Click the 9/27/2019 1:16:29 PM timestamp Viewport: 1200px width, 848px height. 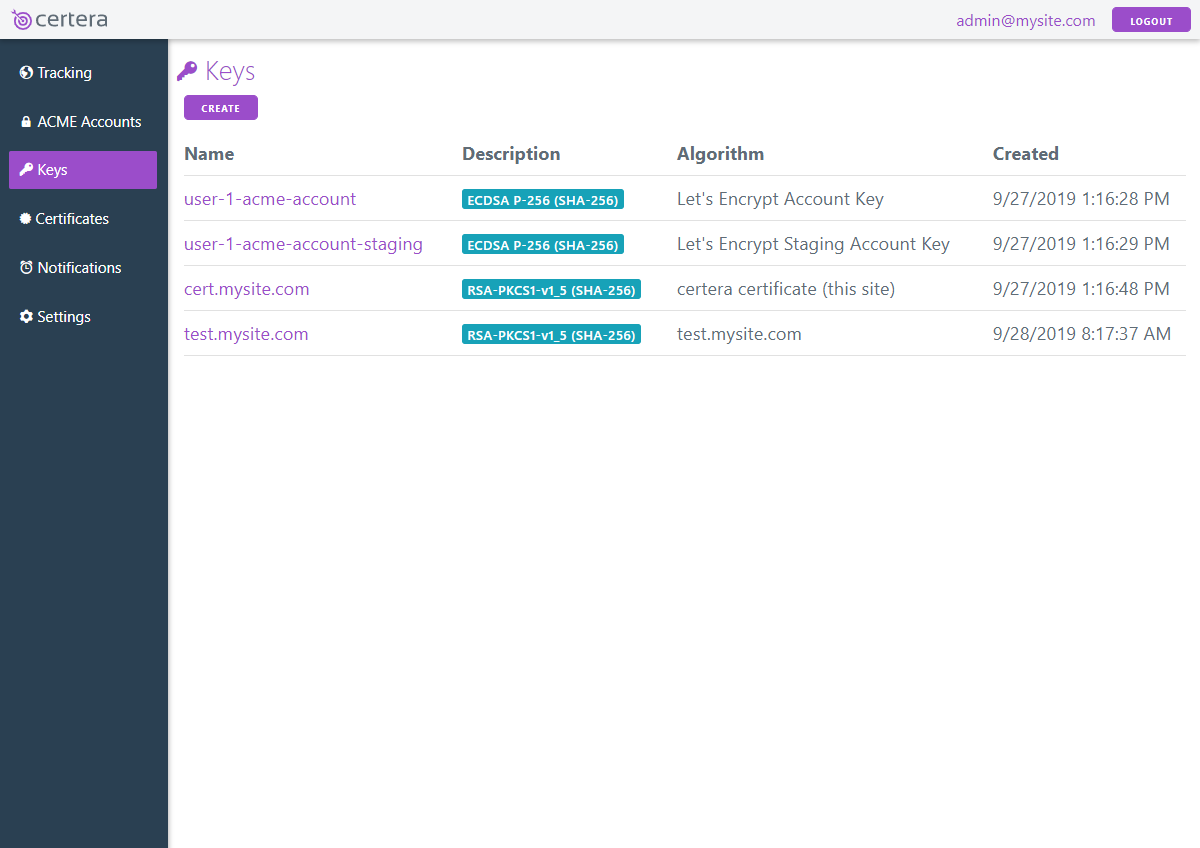point(1081,244)
